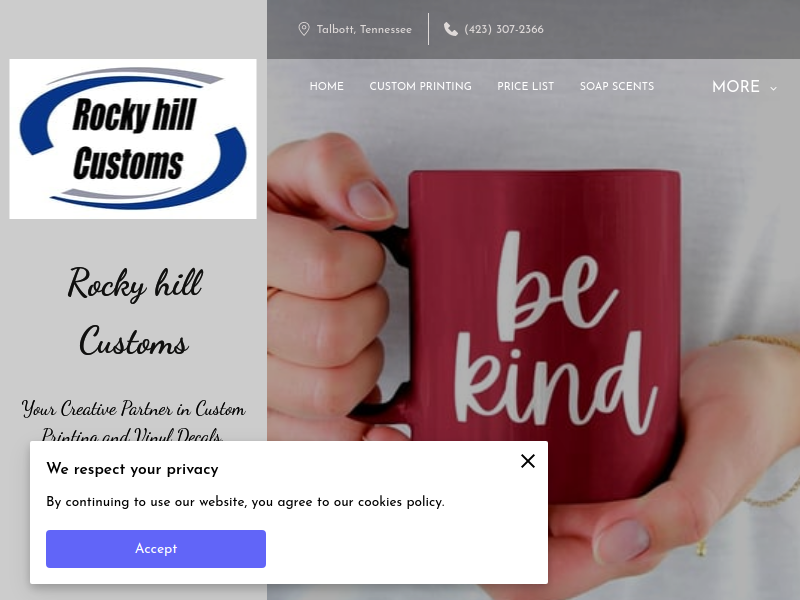
Task: Click the Rocky hill Customs logo image
Action: tap(133, 139)
